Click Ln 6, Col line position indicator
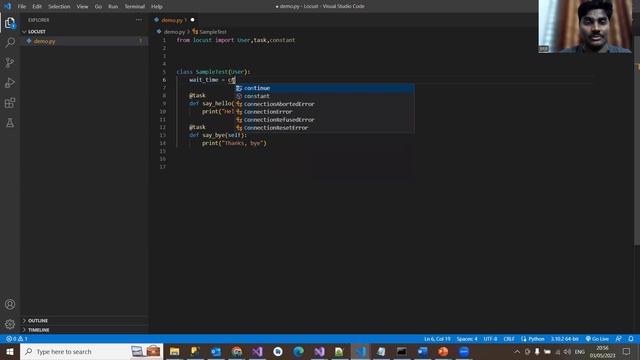Viewport: 640px width, 360px height. pyautogui.click(x=437, y=339)
